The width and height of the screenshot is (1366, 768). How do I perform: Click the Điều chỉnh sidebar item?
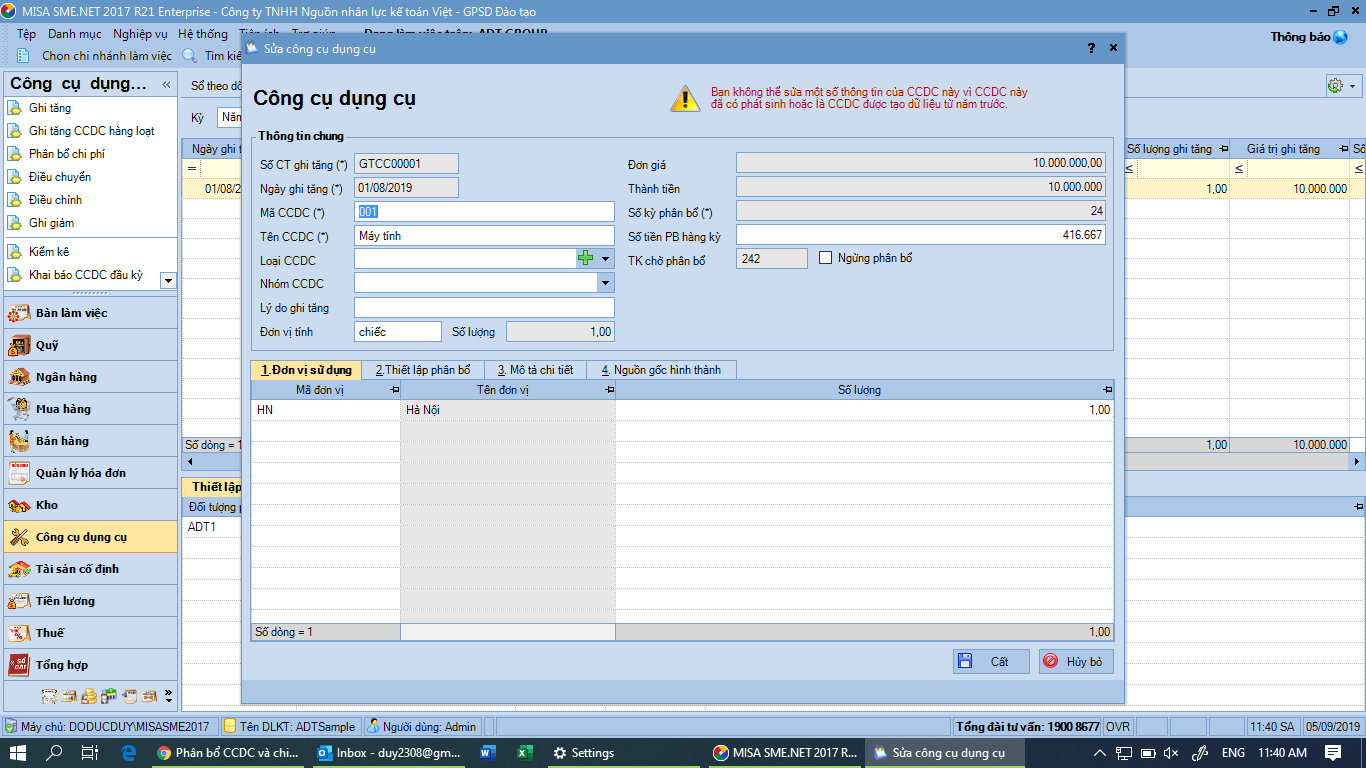[56, 200]
